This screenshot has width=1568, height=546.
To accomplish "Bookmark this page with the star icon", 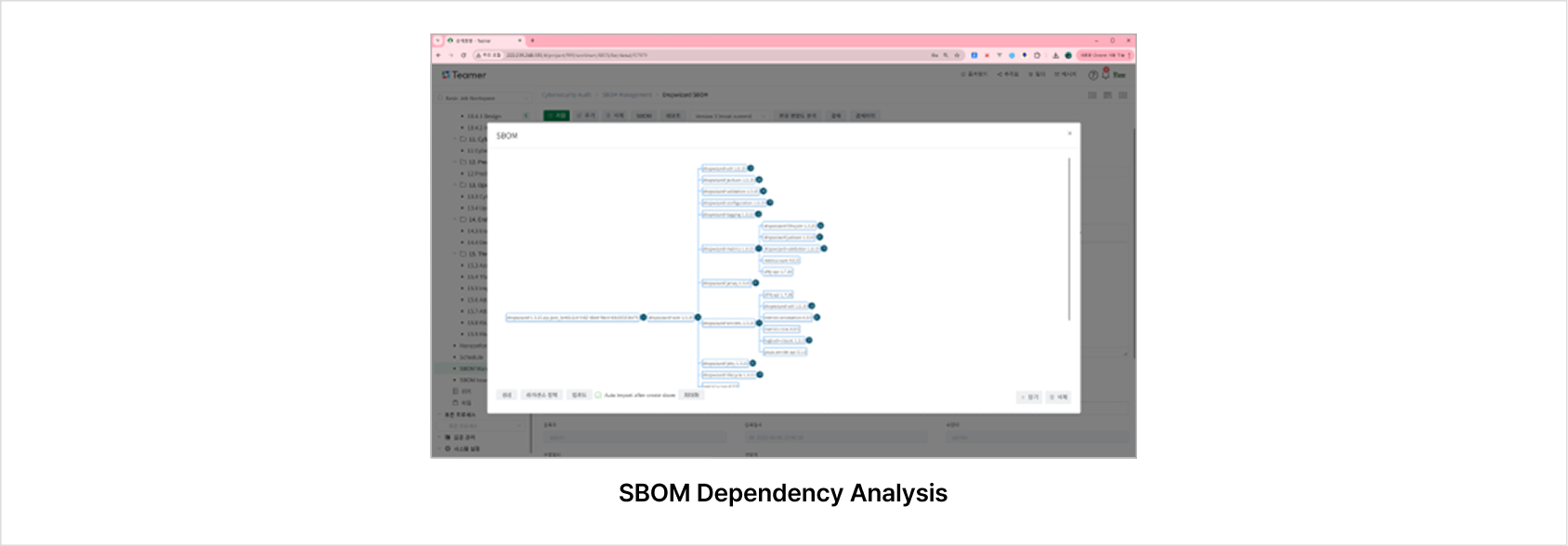I will coord(957,55).
